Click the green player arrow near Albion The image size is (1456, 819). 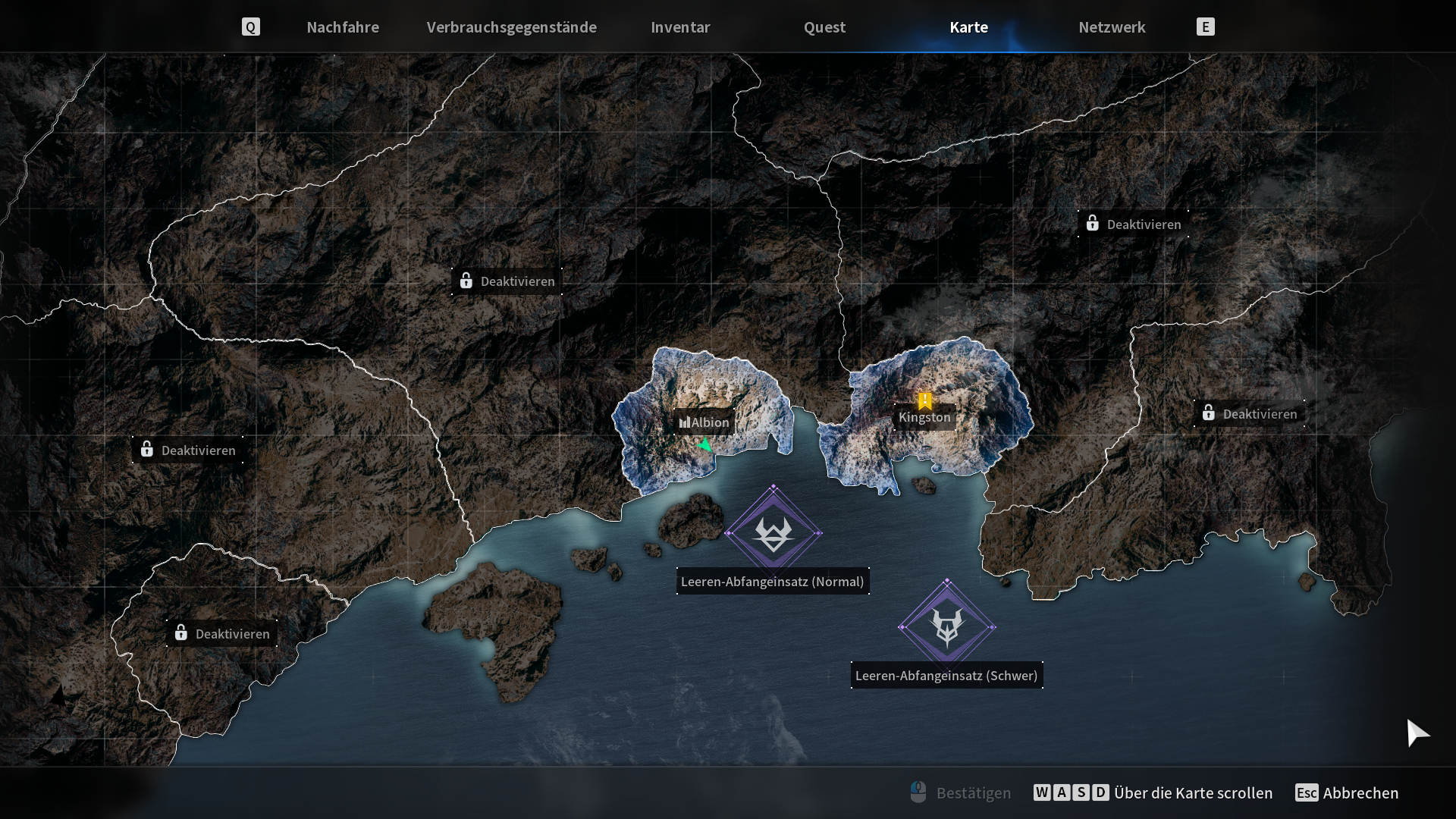(705, 445)
